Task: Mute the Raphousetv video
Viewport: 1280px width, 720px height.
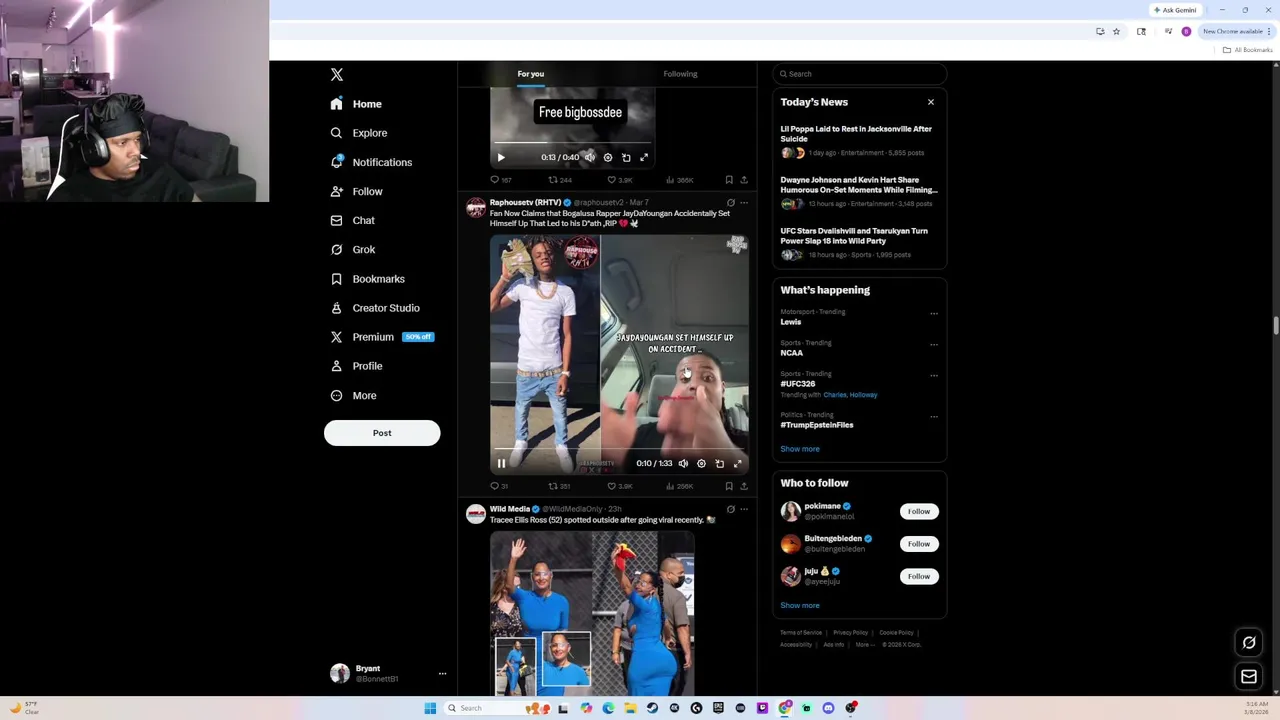Action: tap(683, 463)
